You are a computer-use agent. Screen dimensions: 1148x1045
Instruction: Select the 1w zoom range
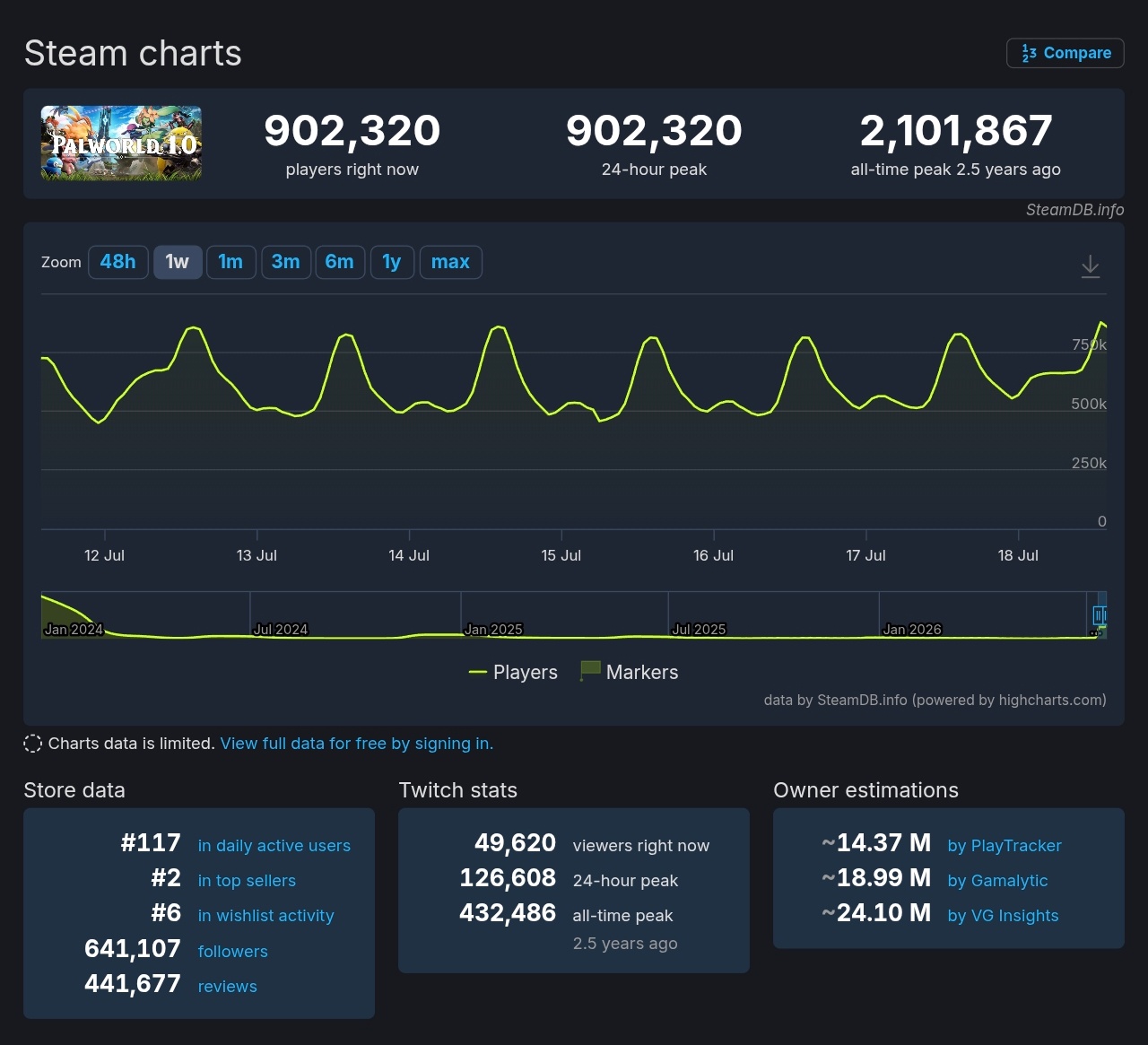pyautogui.click(x=178, y=262)
